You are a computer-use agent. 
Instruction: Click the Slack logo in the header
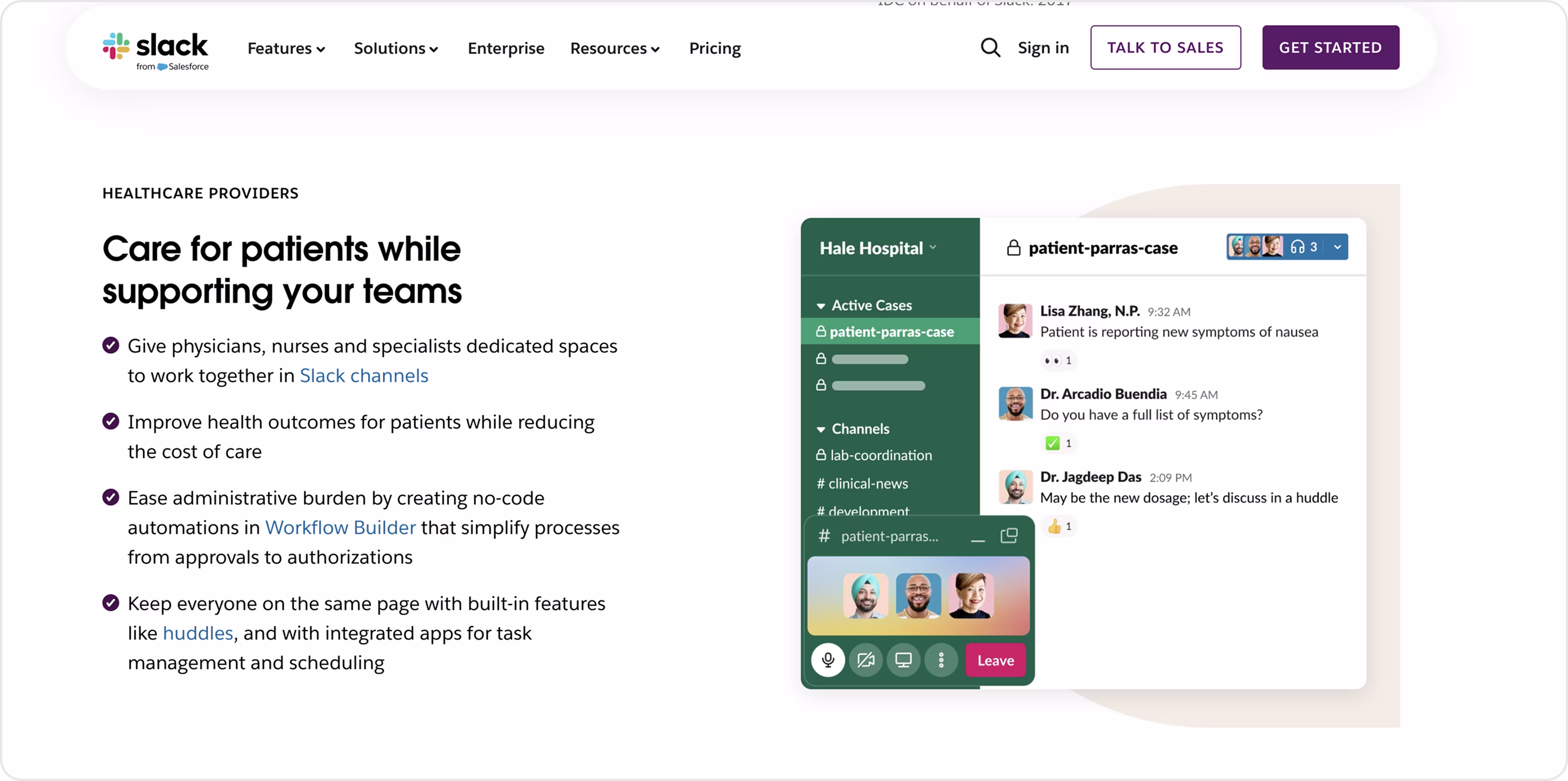pyautogui.click(x=155, y=51)
